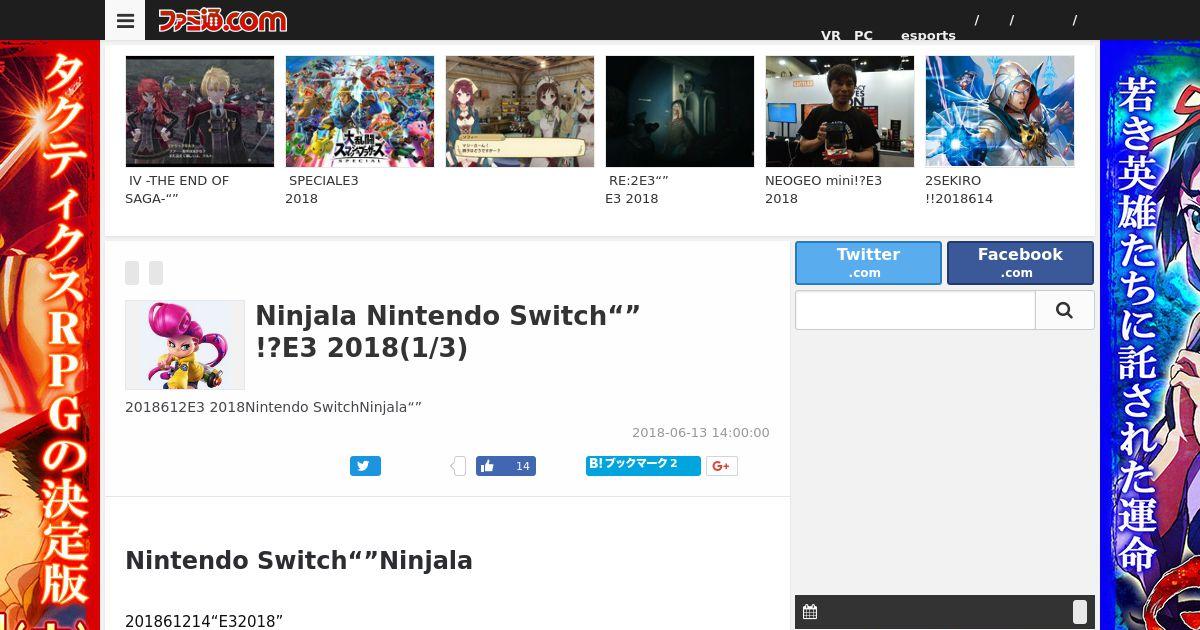Screen dimensions: 1200x630
Task: Click the 'NEOGEO mini!?E3 2018' caption
Action: (824, 190)
